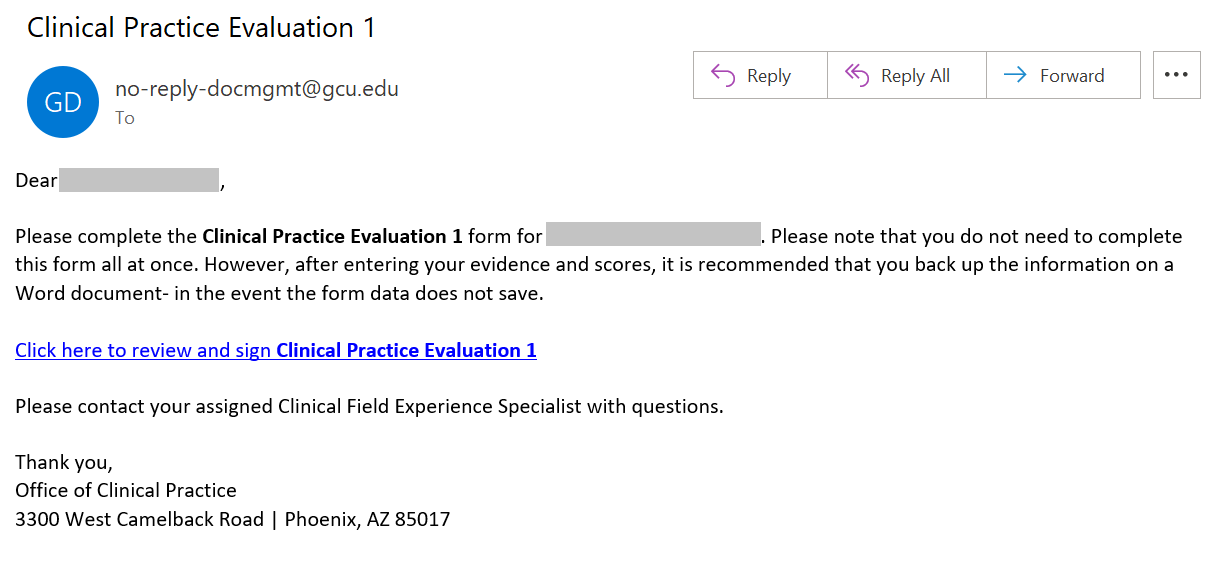Click the redacted name after Dear
This screenshot has width=1228, height=567.
point(139,181)
